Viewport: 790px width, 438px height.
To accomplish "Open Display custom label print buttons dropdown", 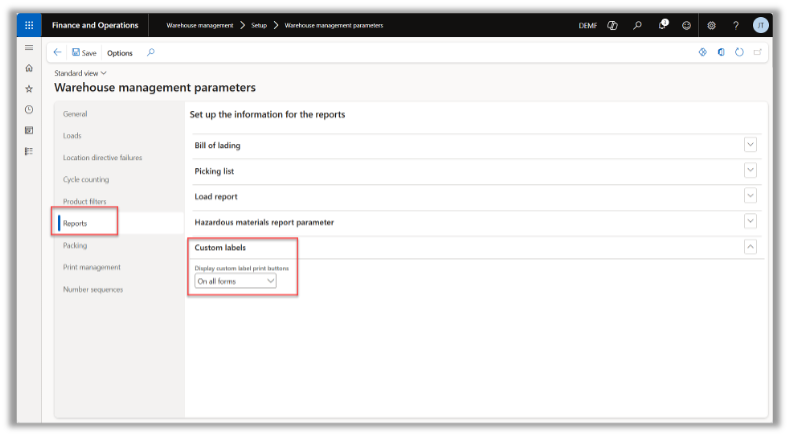I will click(x=235, y=281).
